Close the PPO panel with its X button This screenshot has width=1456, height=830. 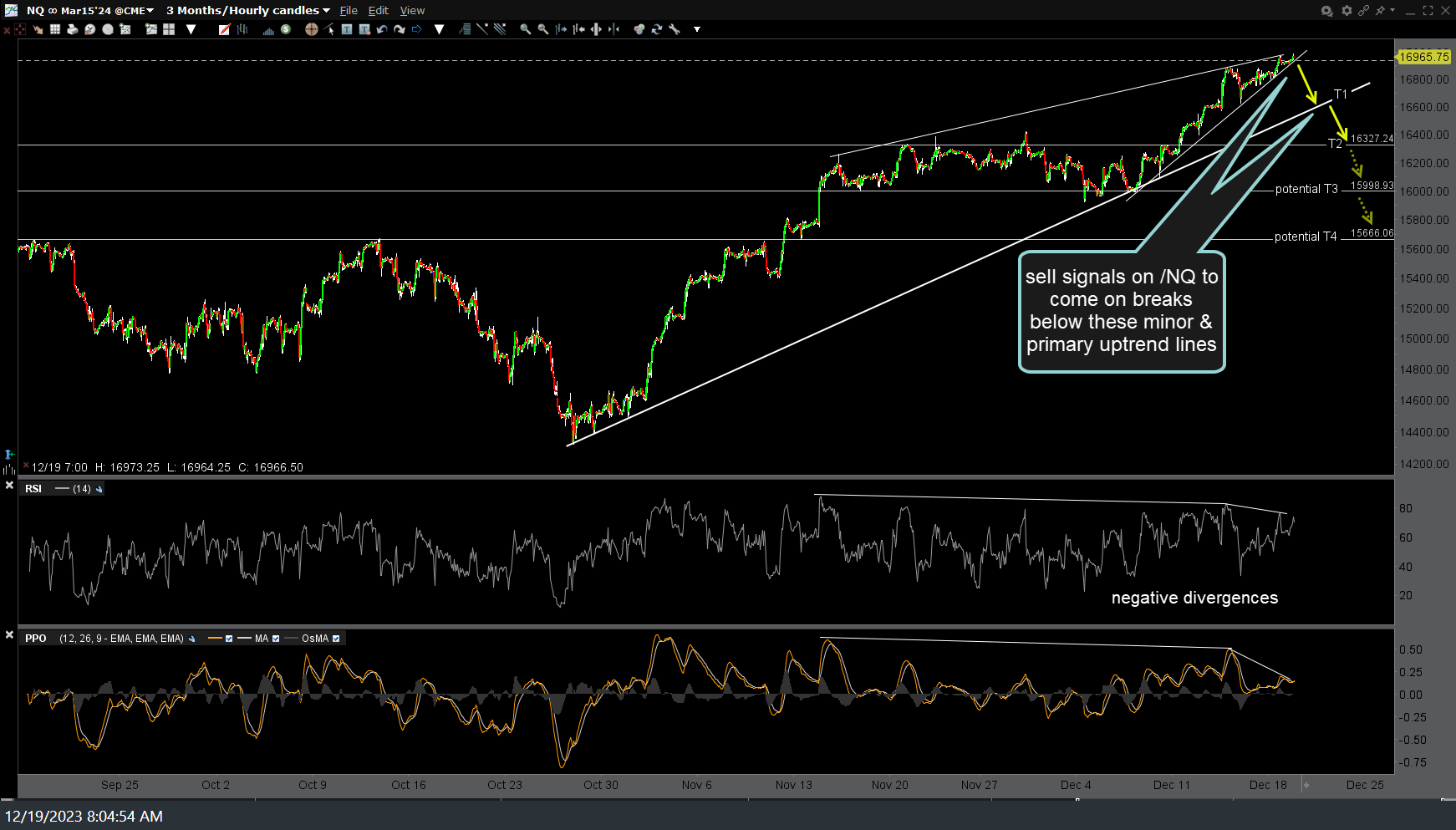point(9,637)
